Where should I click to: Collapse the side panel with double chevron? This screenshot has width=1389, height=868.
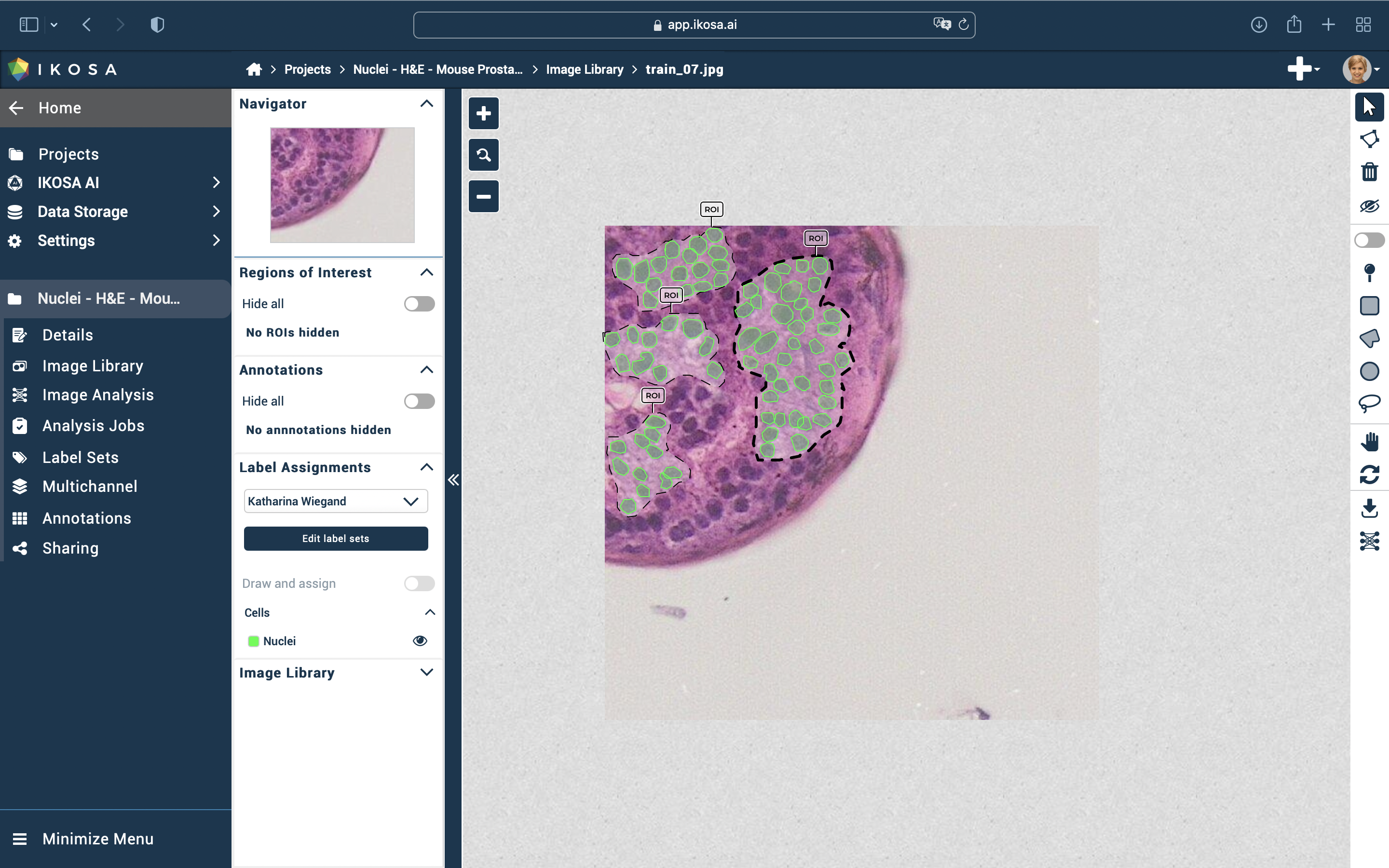coord(453,480)
